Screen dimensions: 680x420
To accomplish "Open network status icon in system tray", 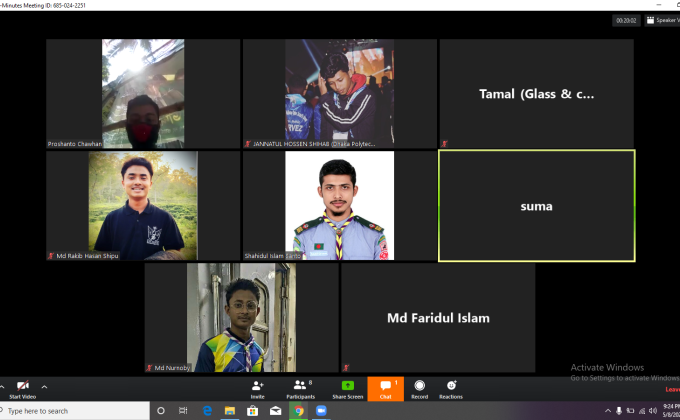I will pyautogui.click(x=642, y=411).
